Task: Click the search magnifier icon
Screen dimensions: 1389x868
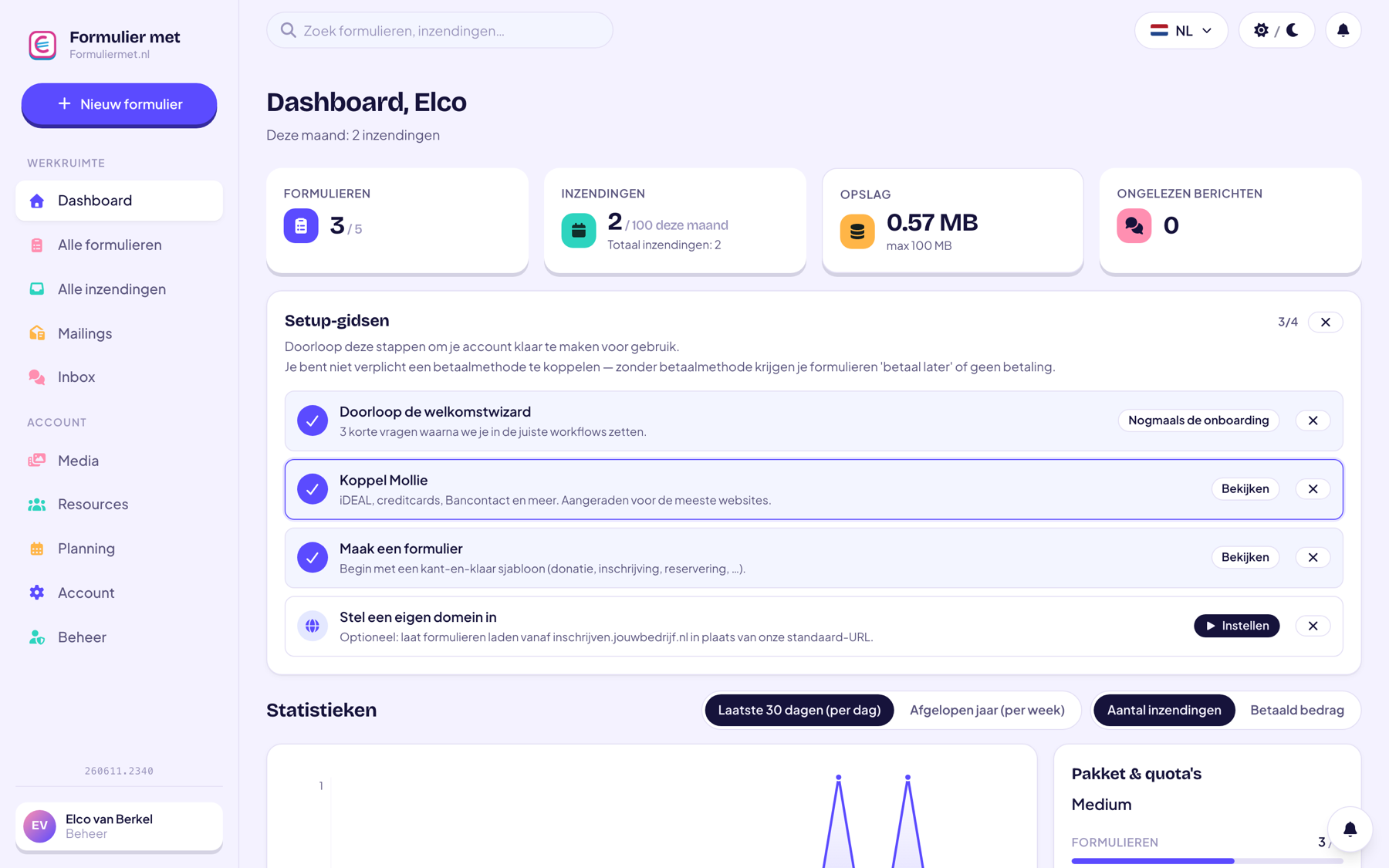Action: pyautogui.click(x=288, y=30)
